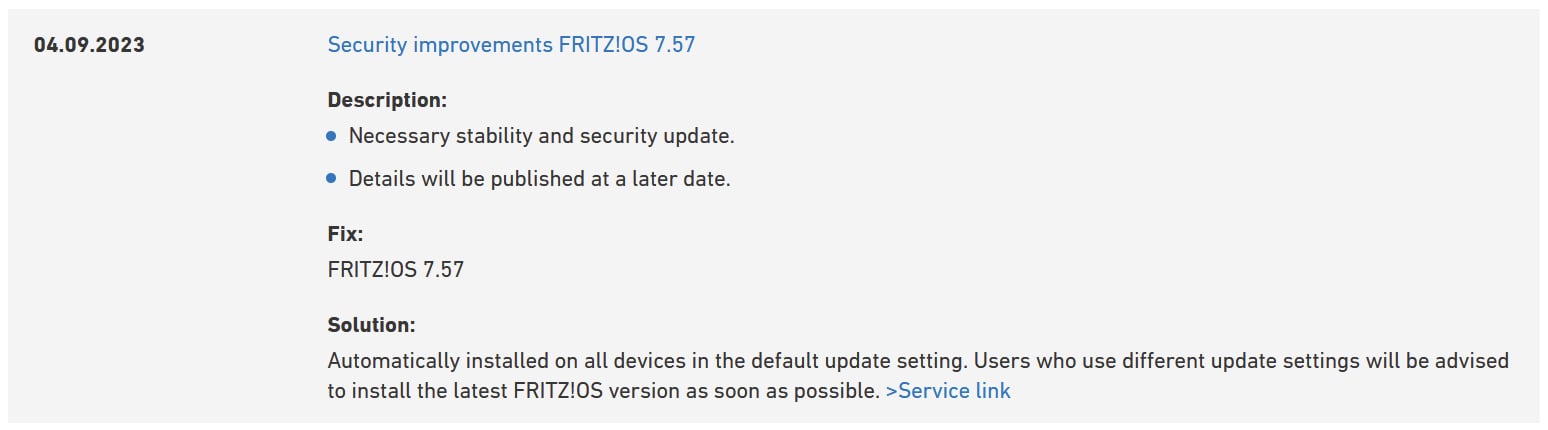
Task: Click the blue bullet before 'Details will be published'
Action: (x=332, y=180)
